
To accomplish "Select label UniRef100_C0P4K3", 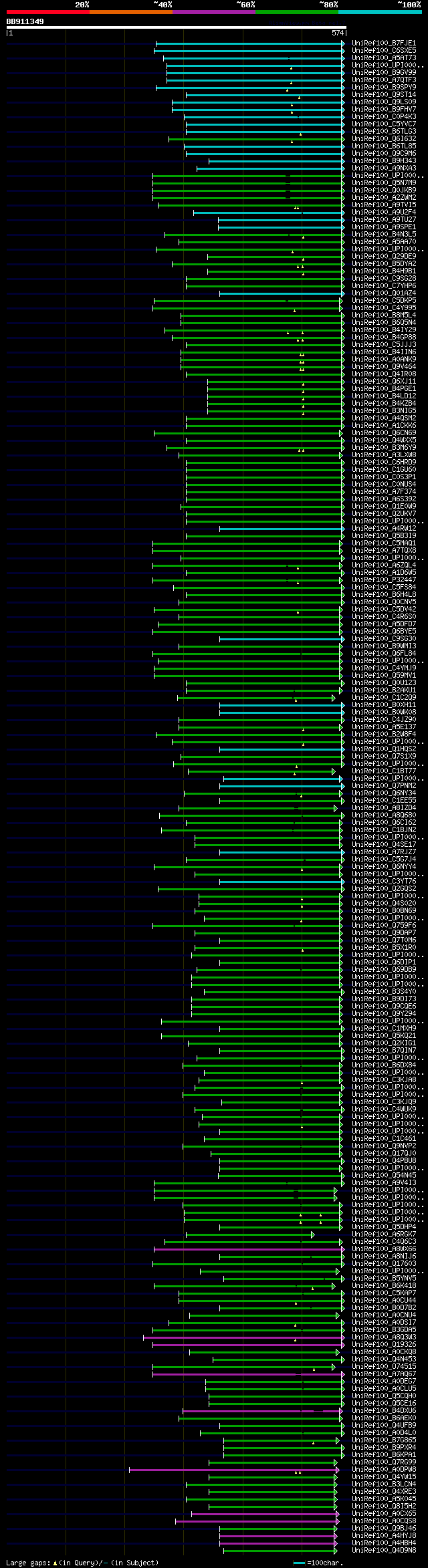I will (x=384, y=116).
